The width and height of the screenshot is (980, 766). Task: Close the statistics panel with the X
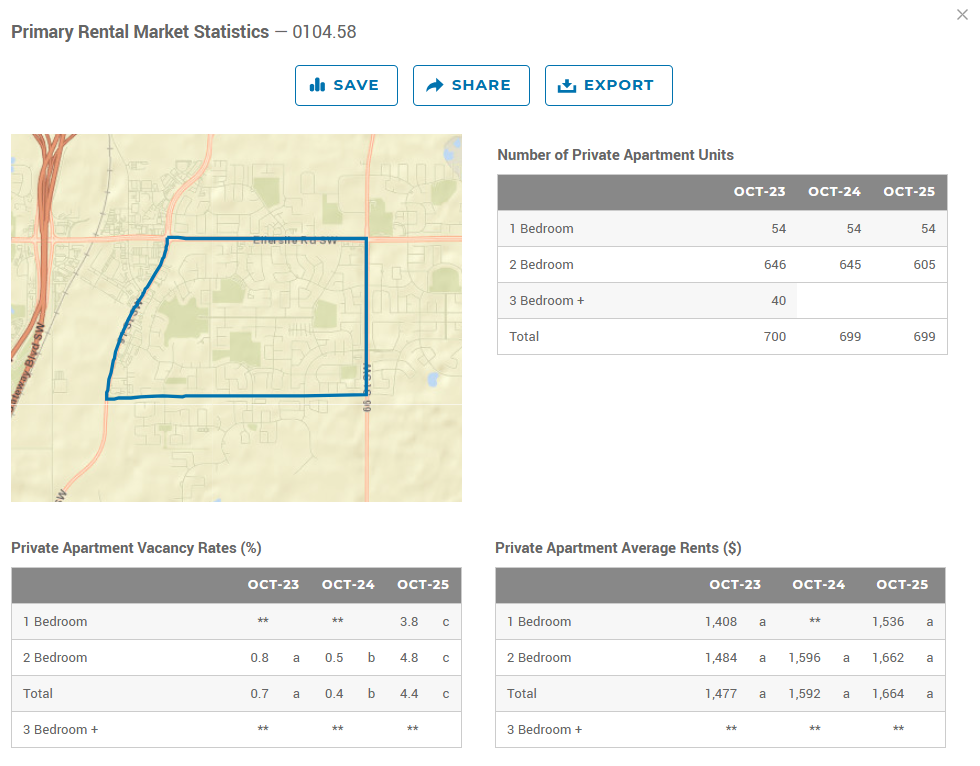click(962, 14)
